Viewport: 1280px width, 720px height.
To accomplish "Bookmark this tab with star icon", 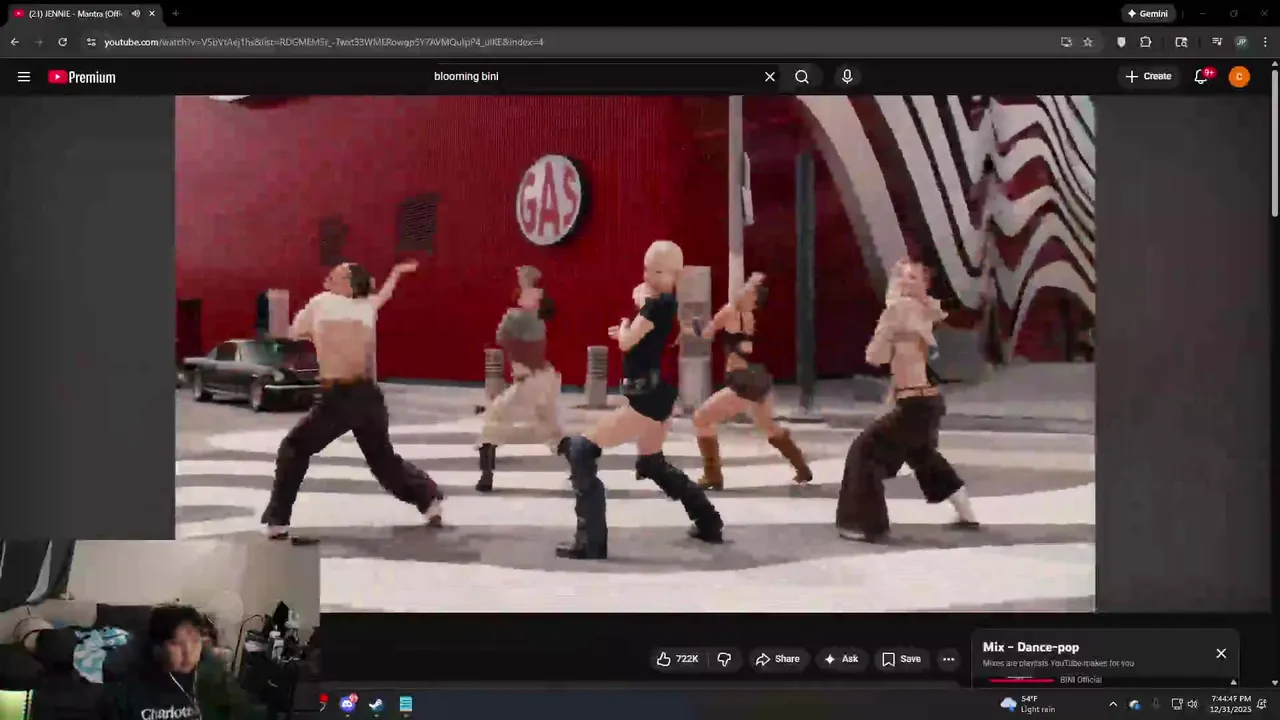I will coord(1088,42).
